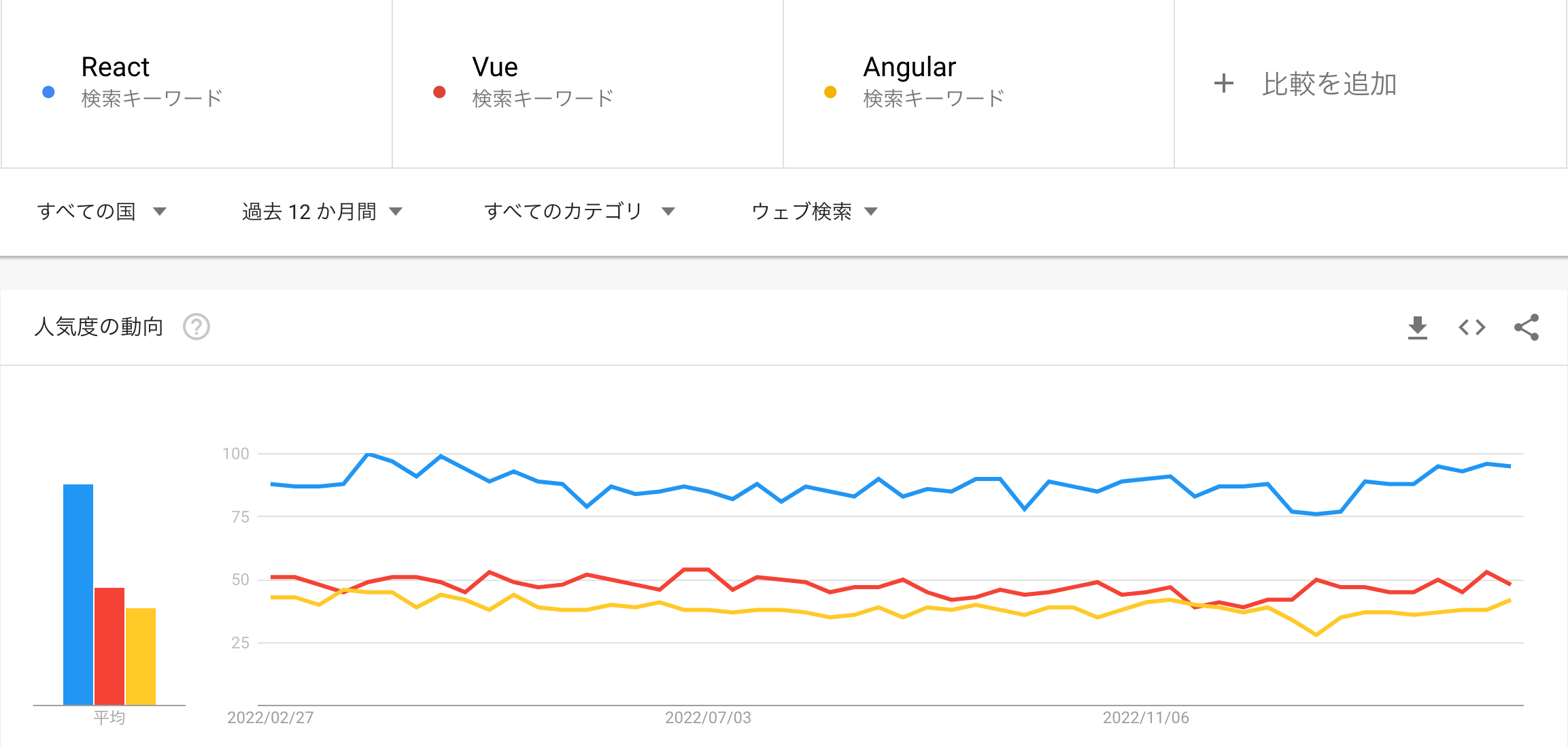Screen dimensions: 1568x747
Task: Download the interest over time chart data
Action: pos(1417,327)
